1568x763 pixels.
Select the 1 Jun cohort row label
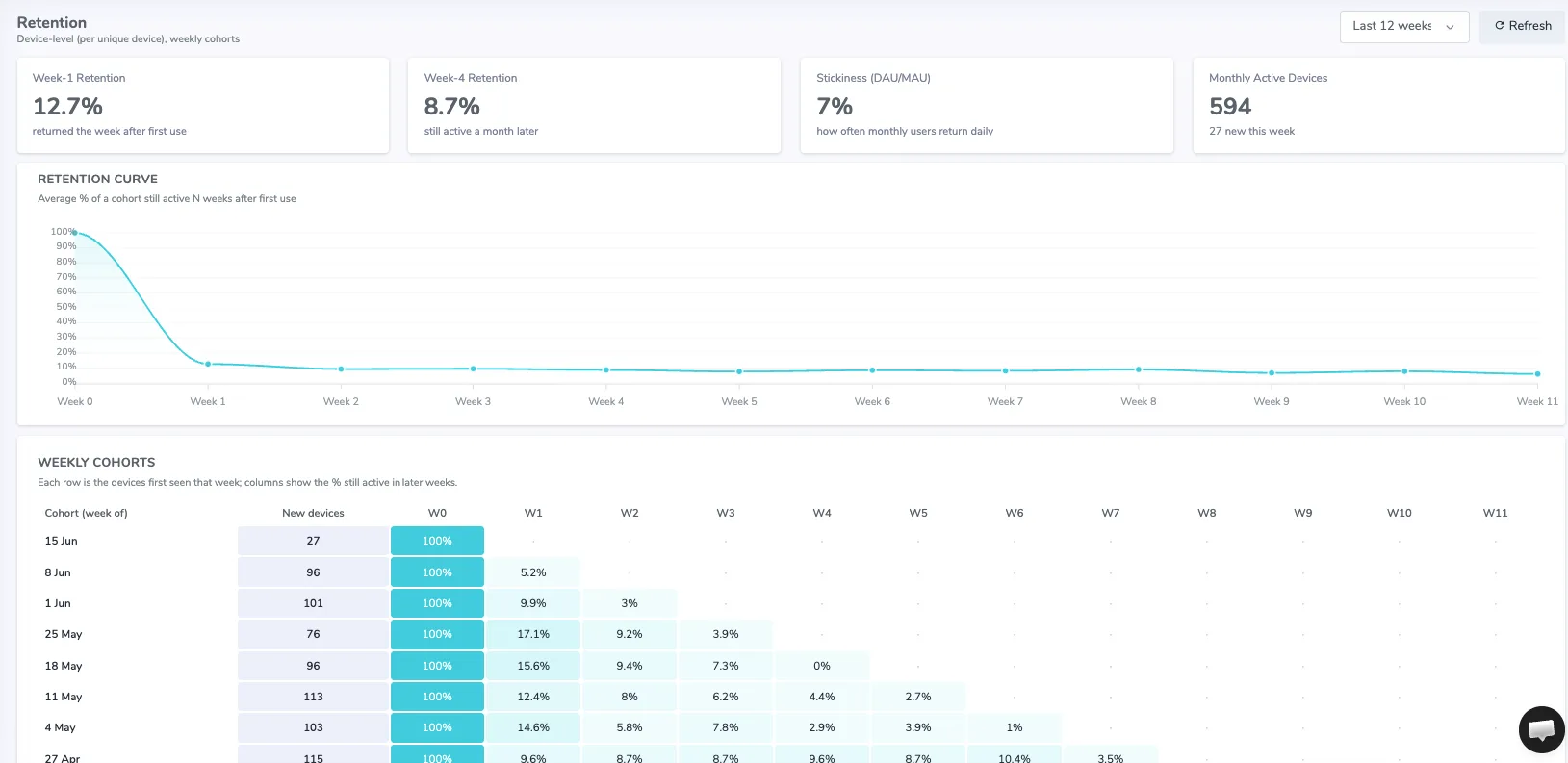[x=58, y=603]
